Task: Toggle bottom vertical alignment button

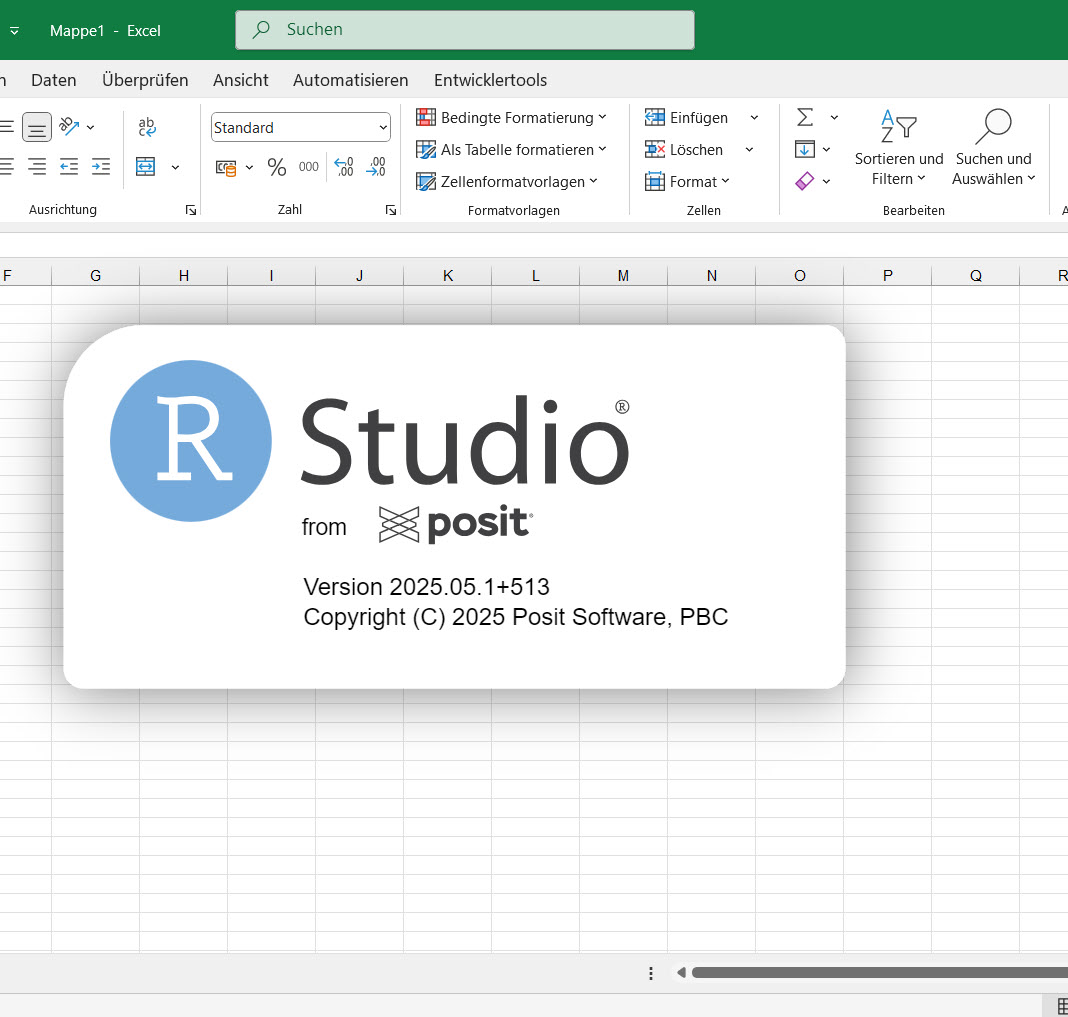Action: pos(37,127)
